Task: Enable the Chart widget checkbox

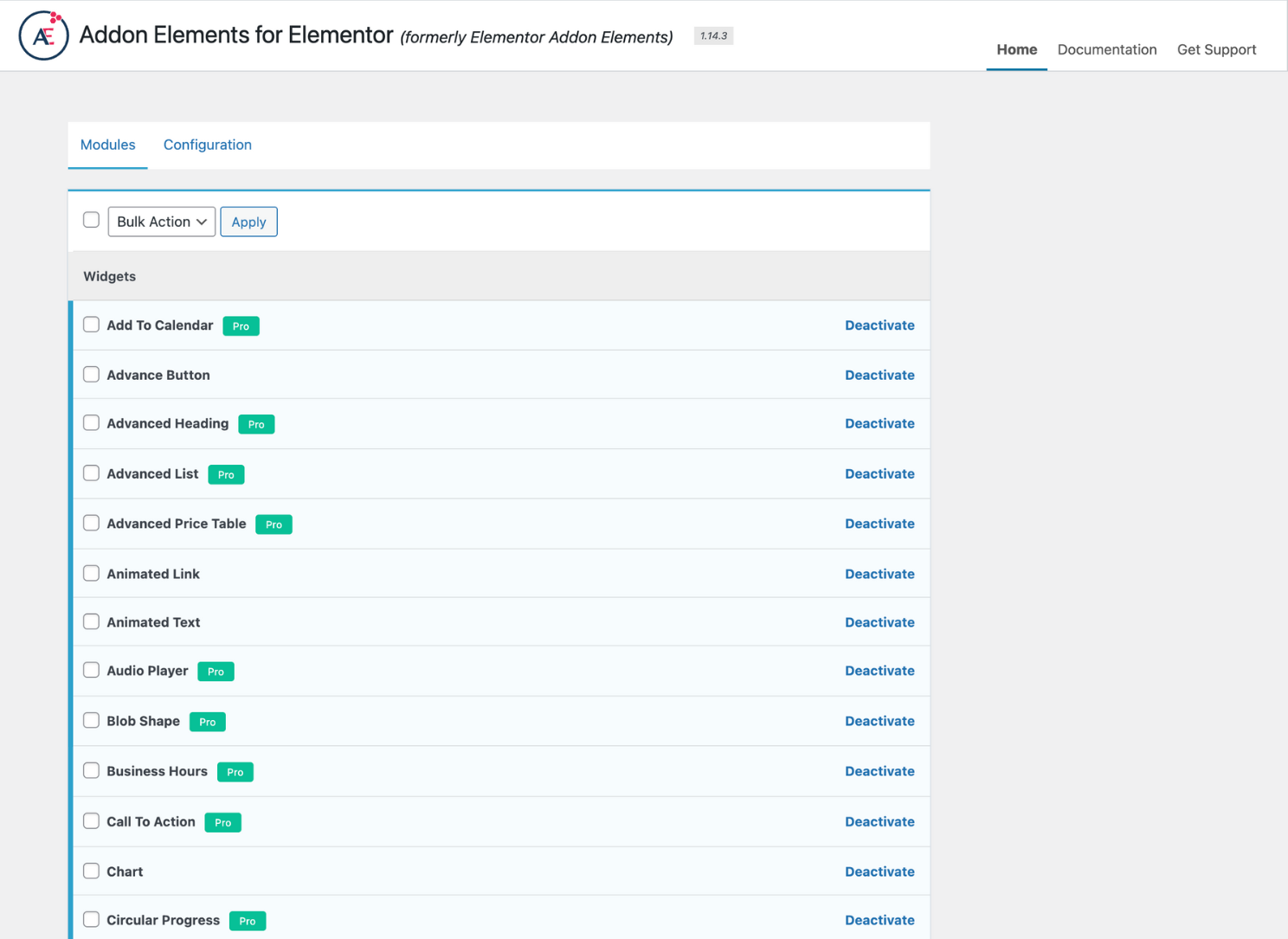Action: click(91, 871)
